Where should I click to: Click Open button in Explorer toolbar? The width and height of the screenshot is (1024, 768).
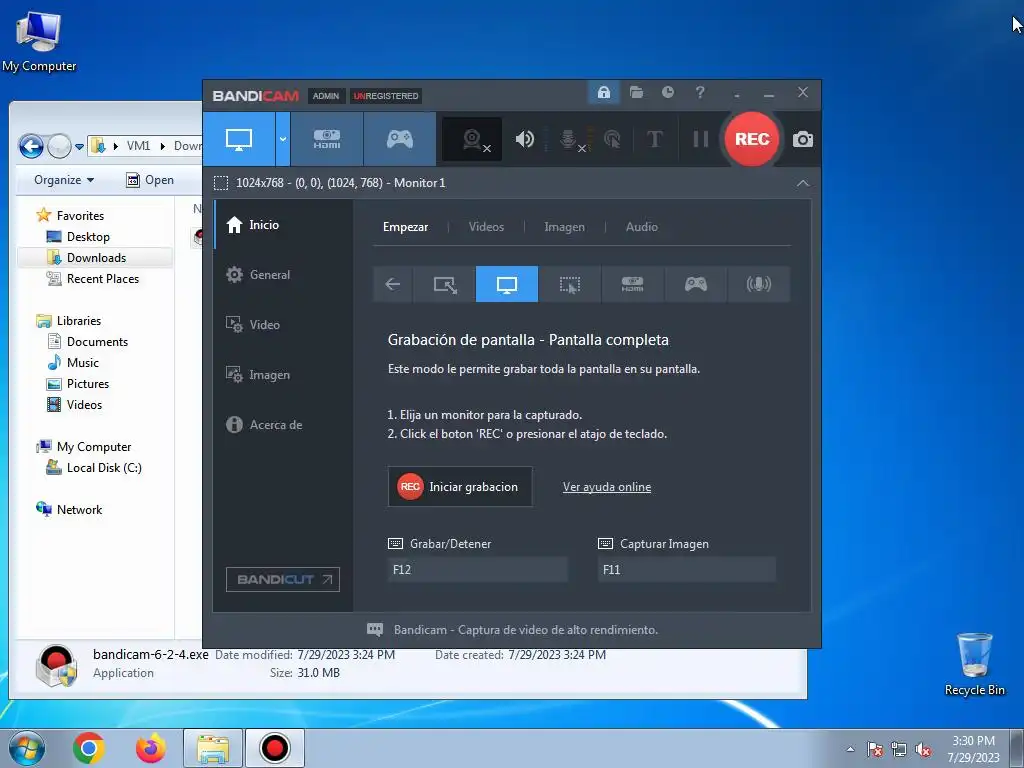click(x=150, y=180)
